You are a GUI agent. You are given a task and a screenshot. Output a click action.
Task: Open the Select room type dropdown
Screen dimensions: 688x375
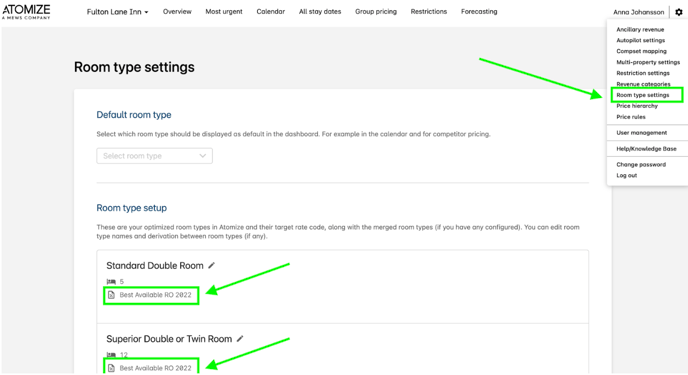click(x=154, y=156)
